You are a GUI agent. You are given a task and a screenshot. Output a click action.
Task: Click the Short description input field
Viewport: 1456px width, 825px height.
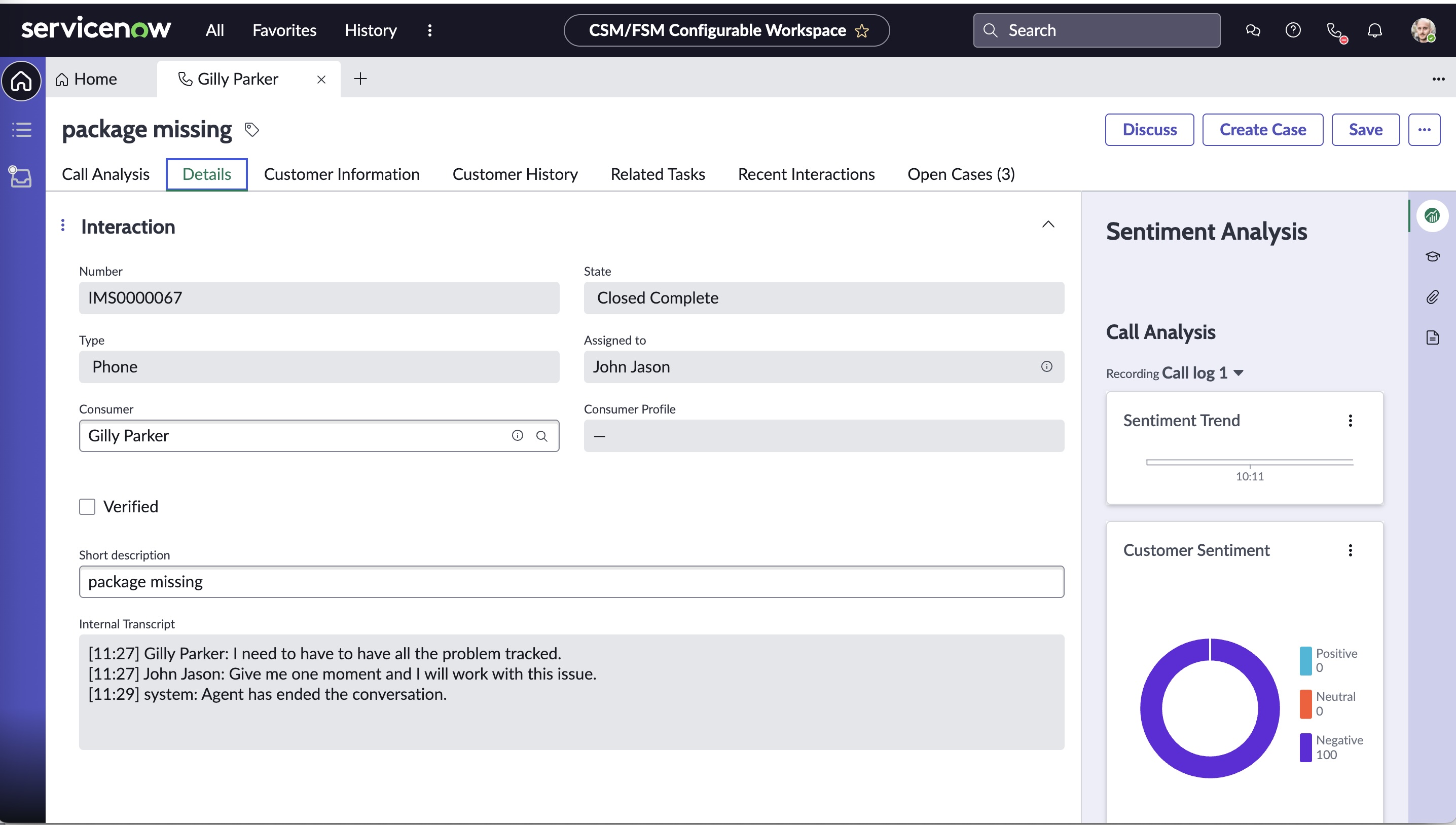click(x=571, y=581)
